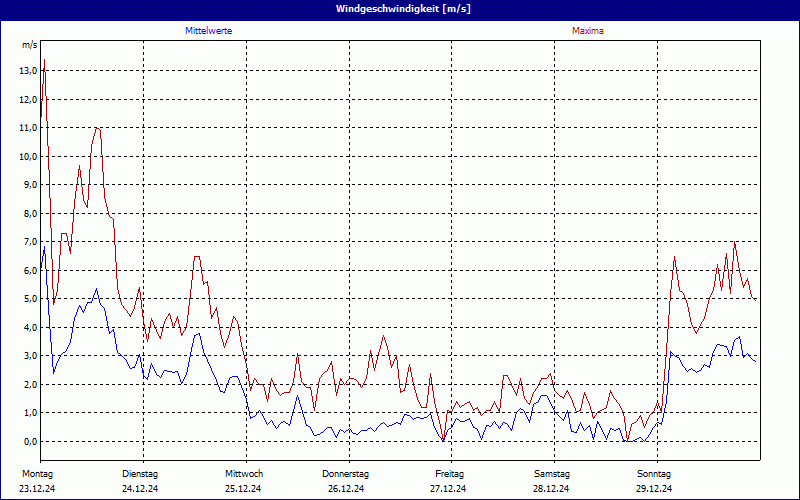Viewport: 800px width, 500px height.
Task: Select the Samstag day label
Action: 552,473
